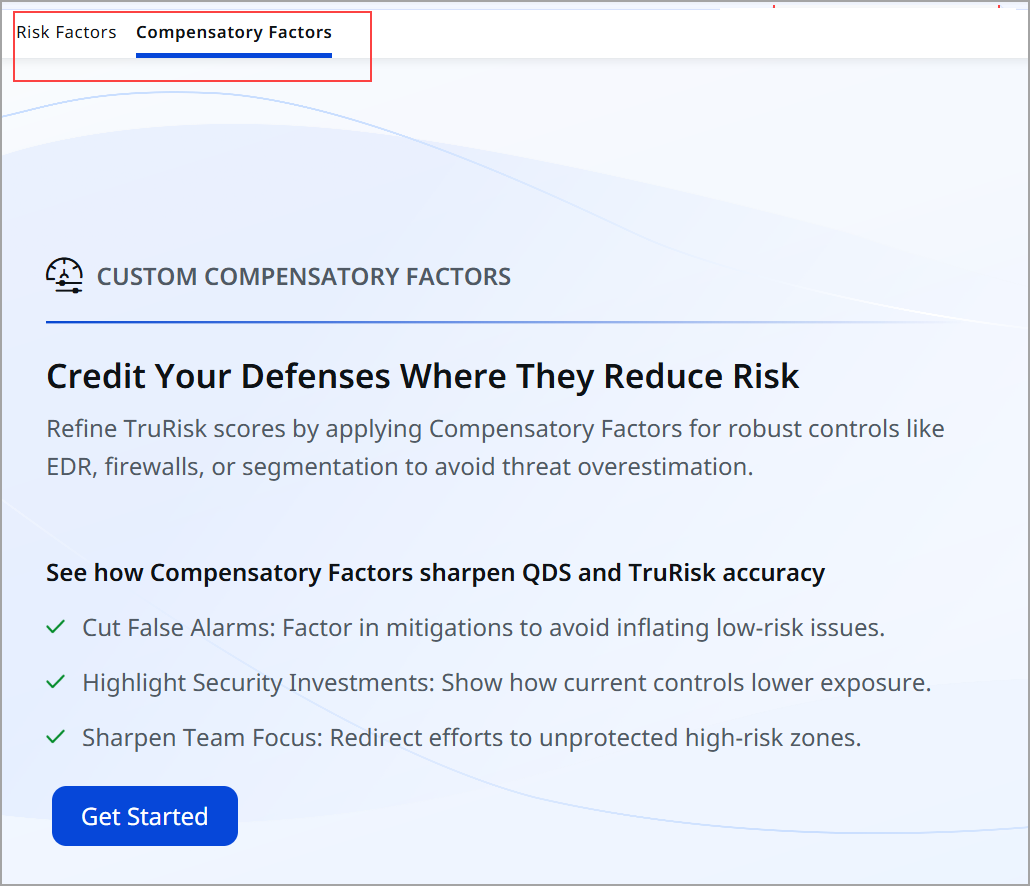The width and height of the screenshot is (1030, 886).
Task: Click the CUSTOM COMPENSATORY FACTORS label
Action: click(x=304, y=276)
